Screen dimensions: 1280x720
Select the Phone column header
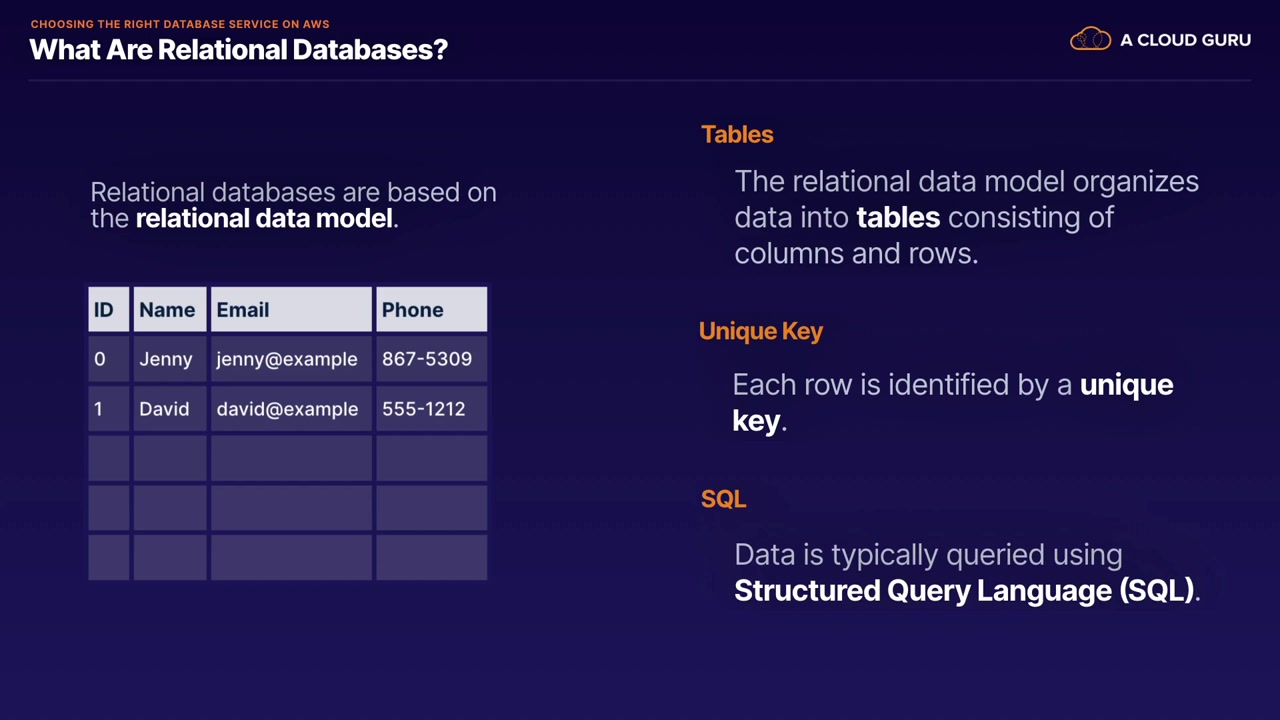[431, 310]
